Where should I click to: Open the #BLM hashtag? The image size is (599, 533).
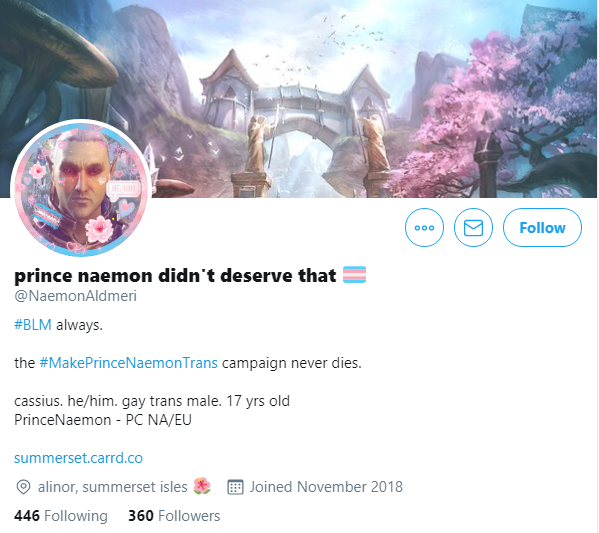[x=33, y=325]
